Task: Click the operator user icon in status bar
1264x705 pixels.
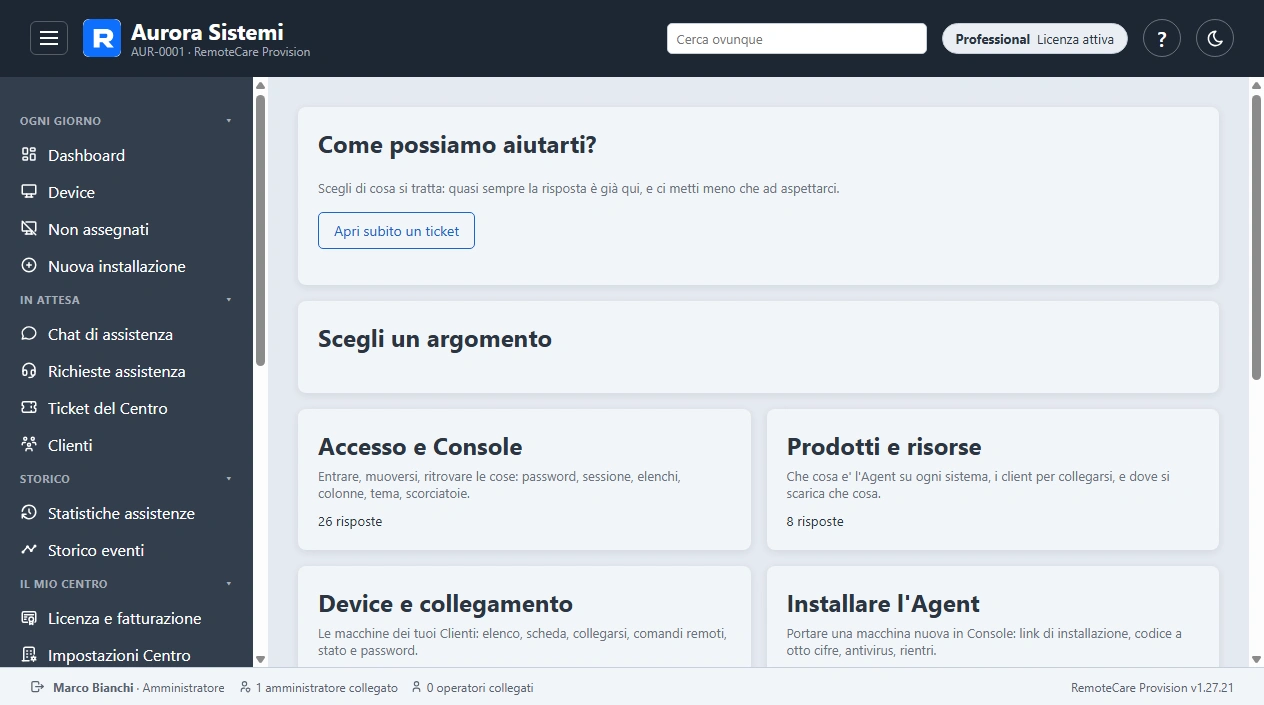Action: (416, 688)
